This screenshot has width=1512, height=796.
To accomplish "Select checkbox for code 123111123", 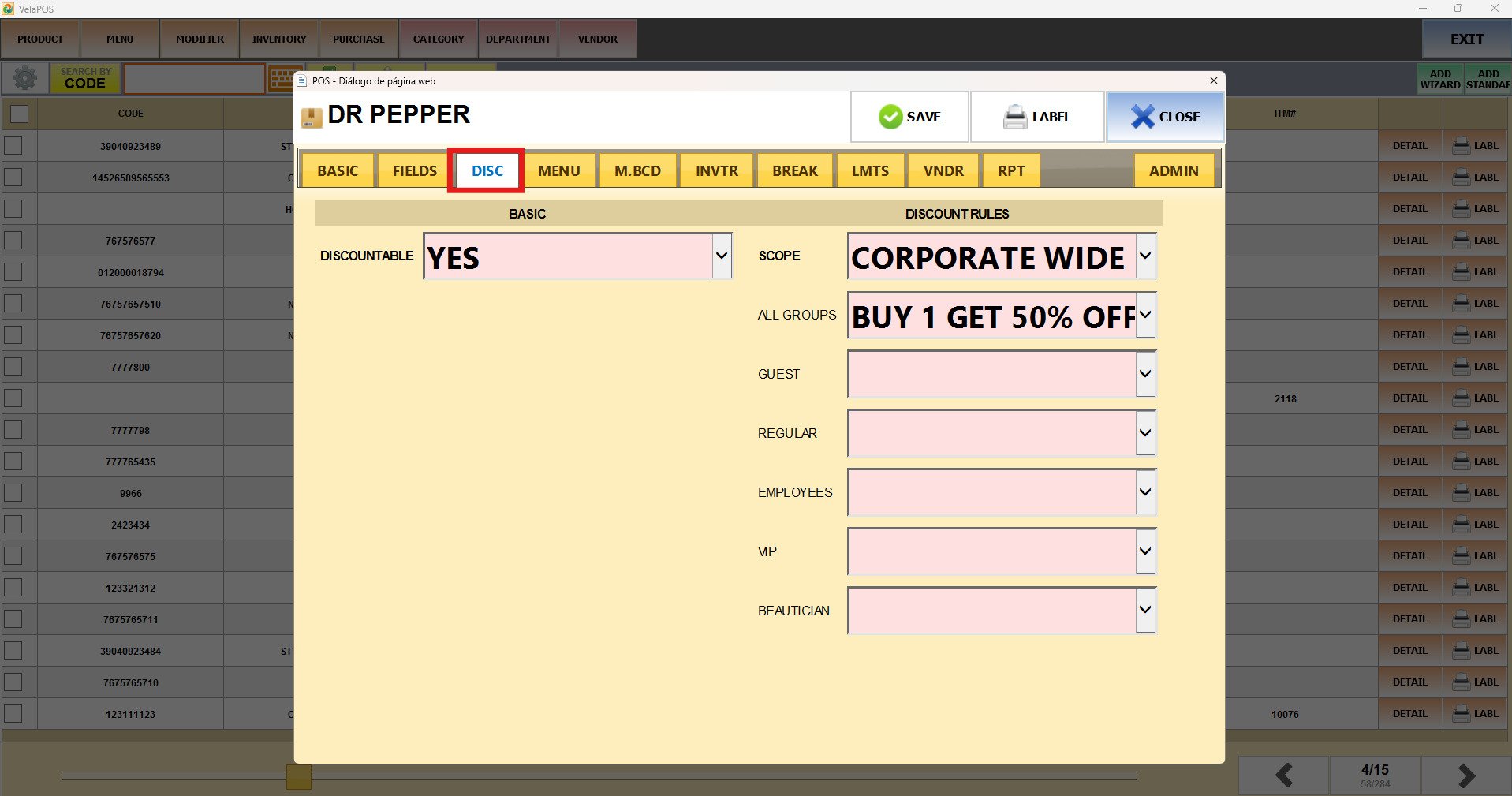I will tap(13, 714).
